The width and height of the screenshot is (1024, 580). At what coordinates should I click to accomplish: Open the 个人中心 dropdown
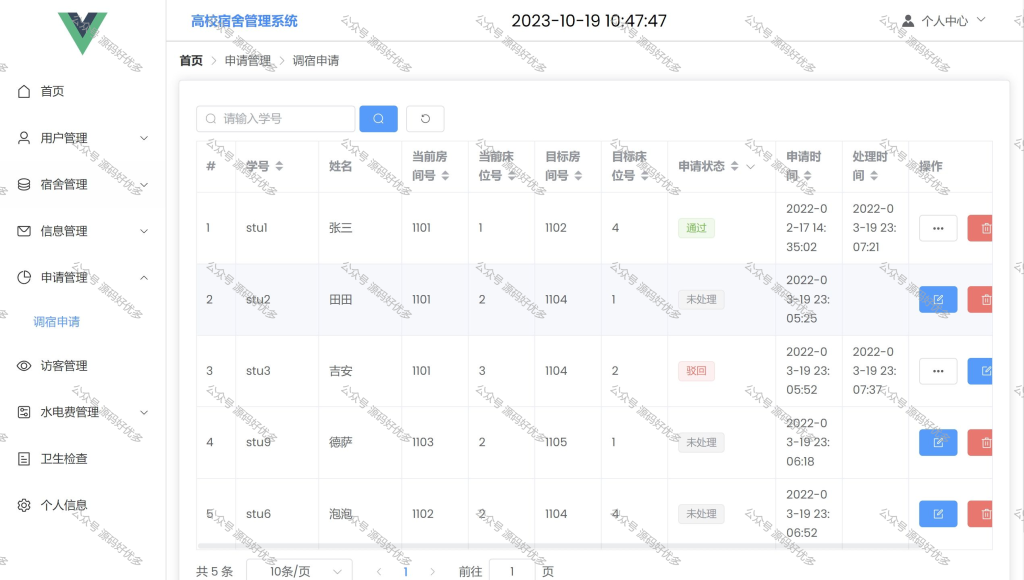(944, 21)
